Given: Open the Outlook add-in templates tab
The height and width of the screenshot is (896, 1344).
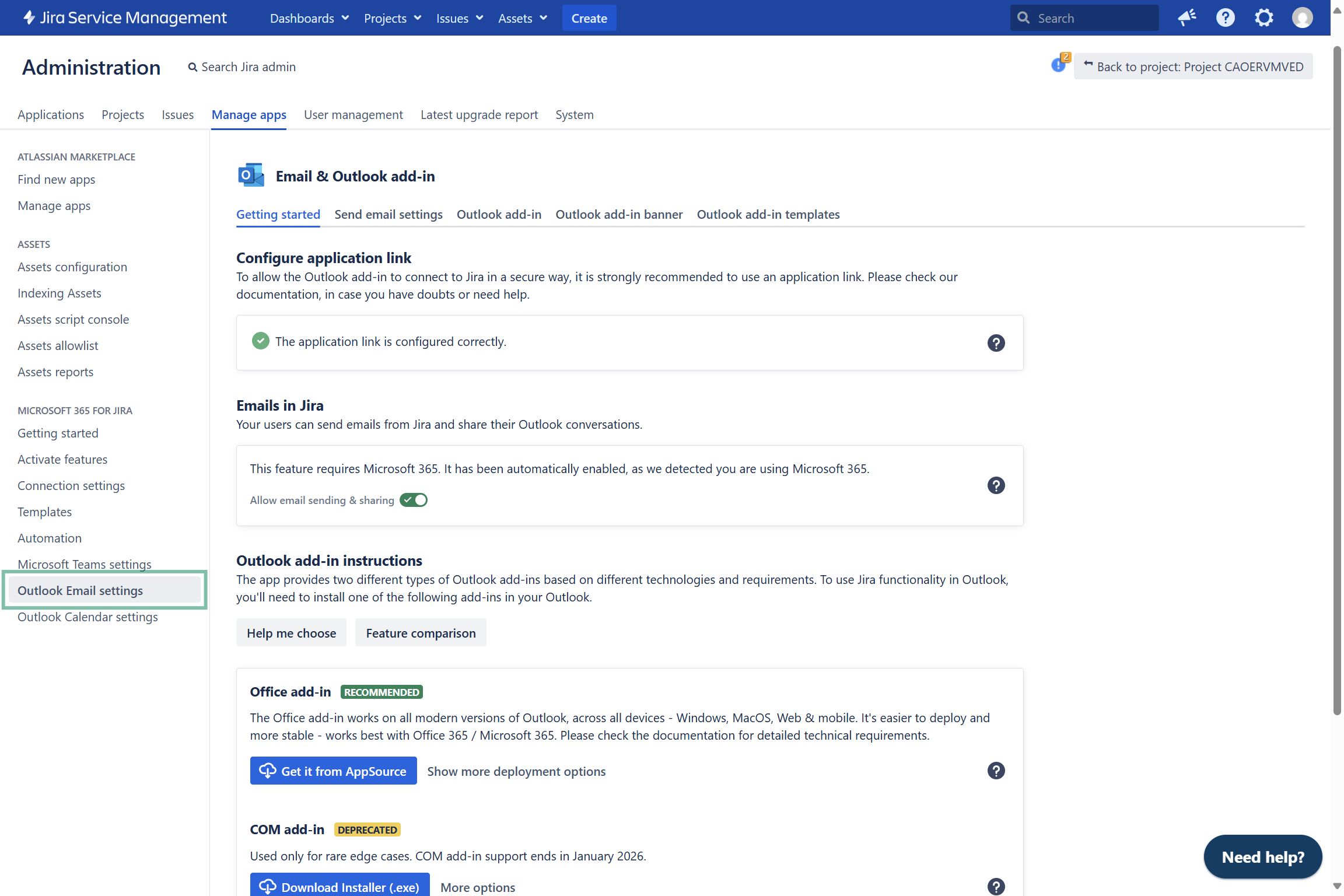Looking at the screenshot, I should click(768, 215).
